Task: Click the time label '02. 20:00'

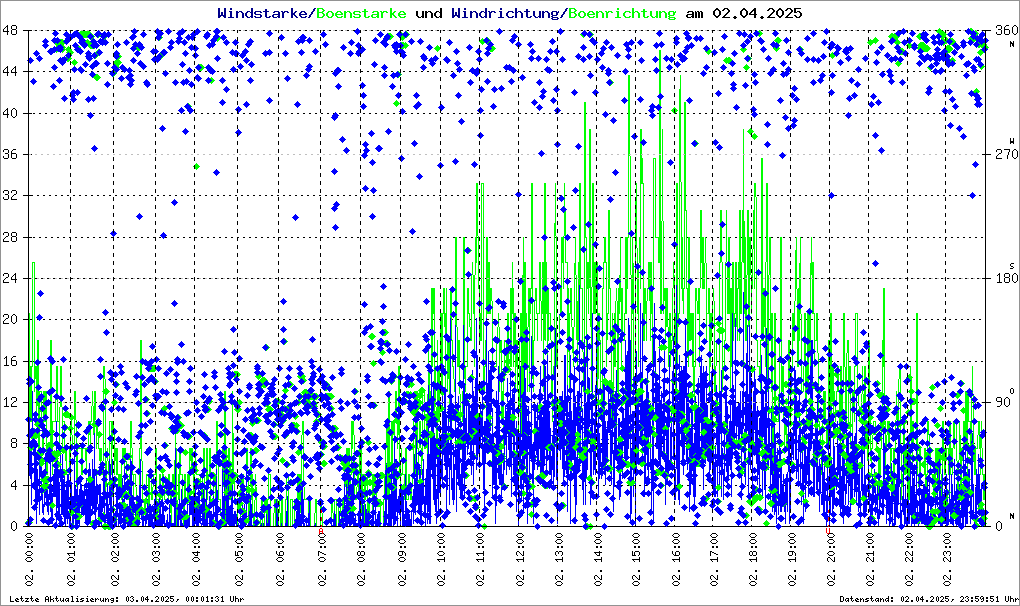Action: pos(833,559)
